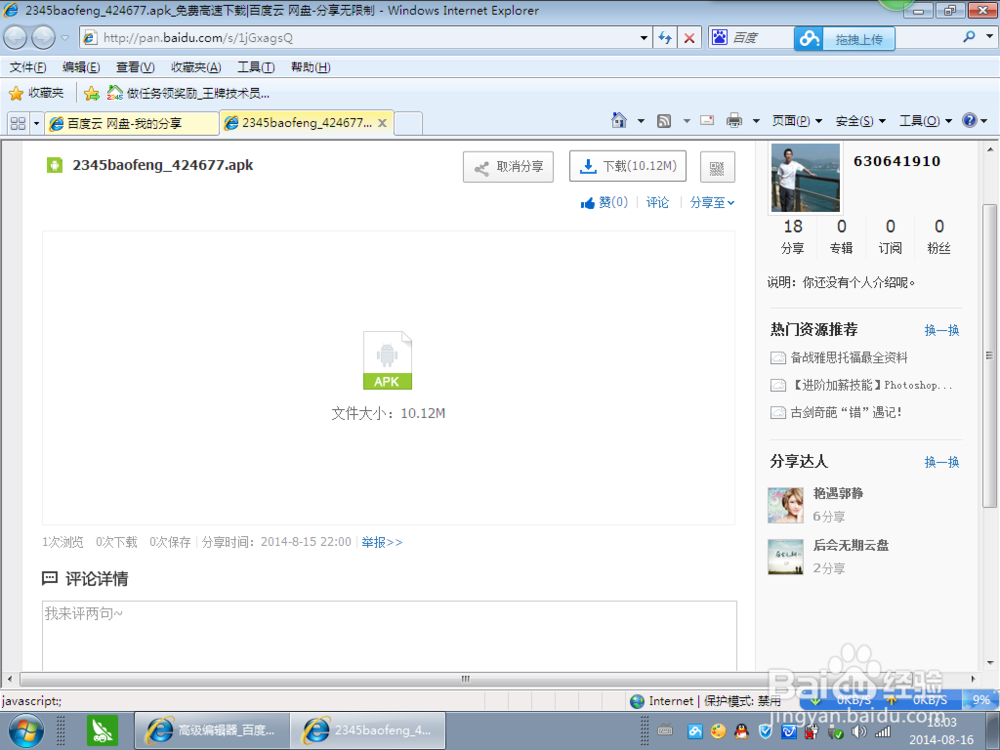Viewport: 1000px width, 750px height.
Task: Click the green taskbar application icon
Action: 102,731
